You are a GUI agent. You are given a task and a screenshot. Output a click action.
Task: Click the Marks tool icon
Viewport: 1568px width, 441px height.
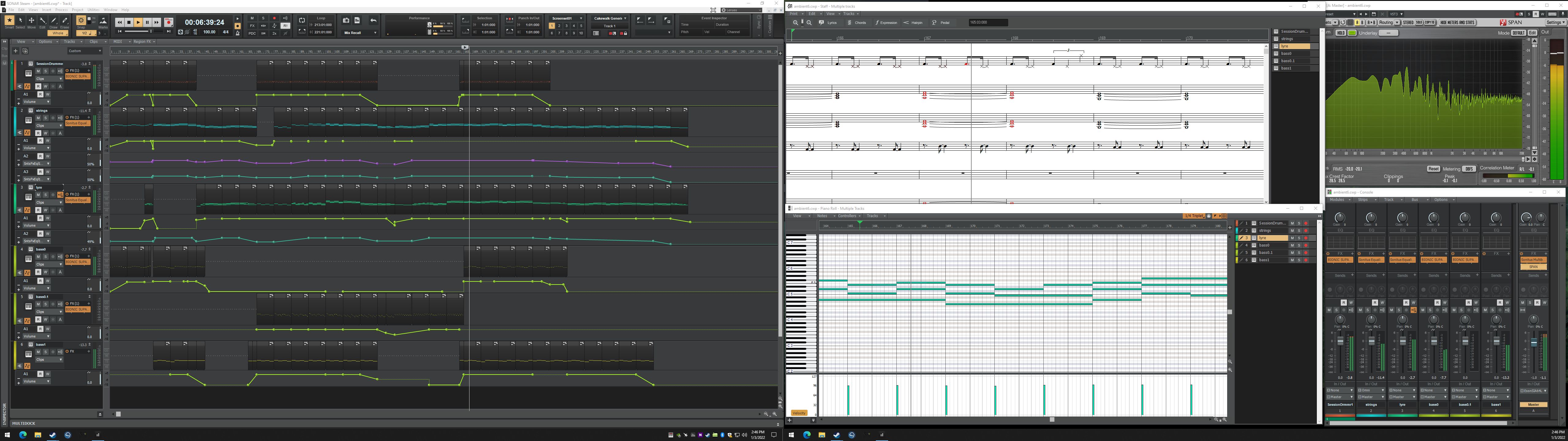click(103, 21)
